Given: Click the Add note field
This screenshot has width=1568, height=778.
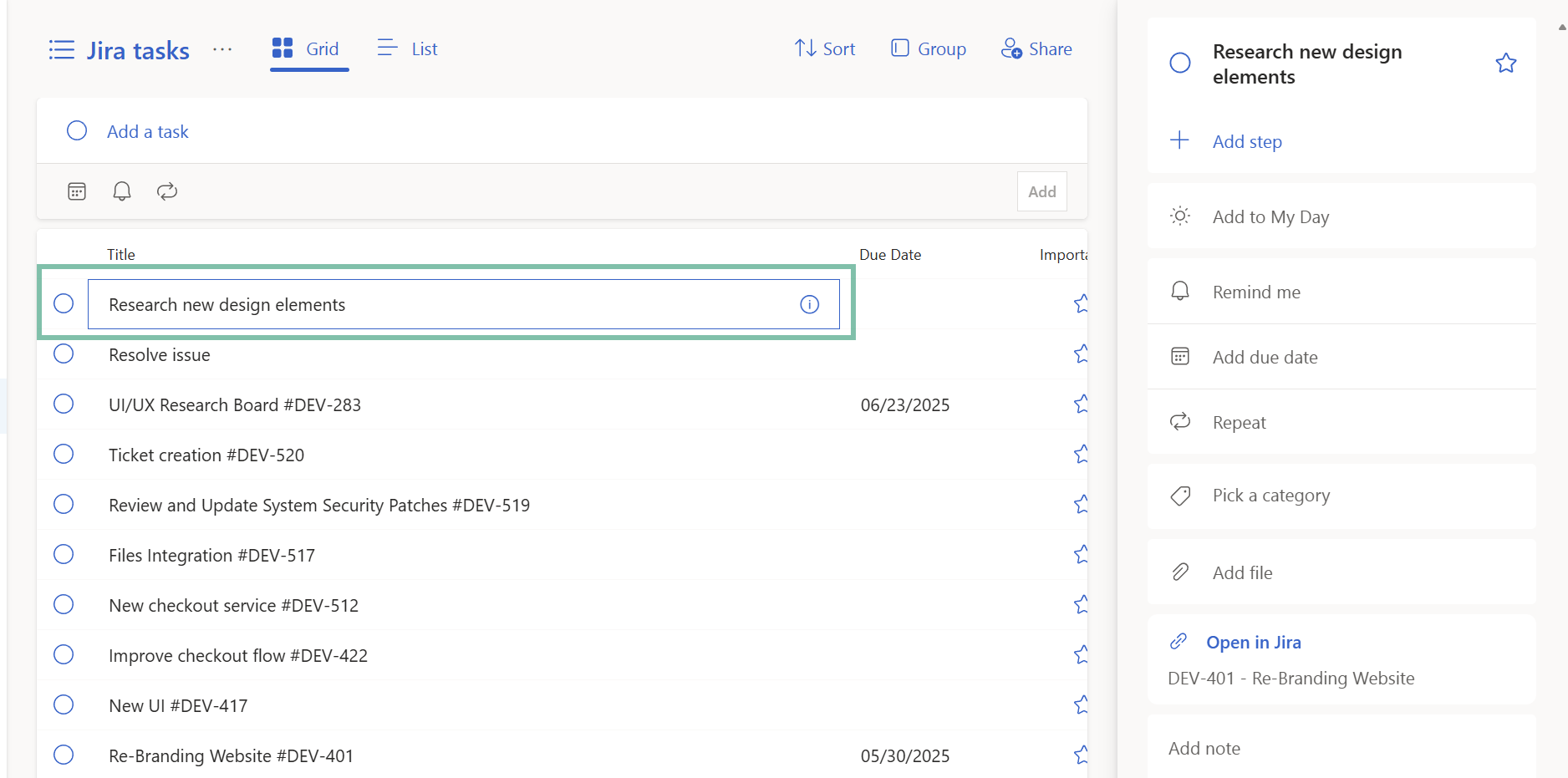Looking at the screenshot, I should [x=1204, y=749].
